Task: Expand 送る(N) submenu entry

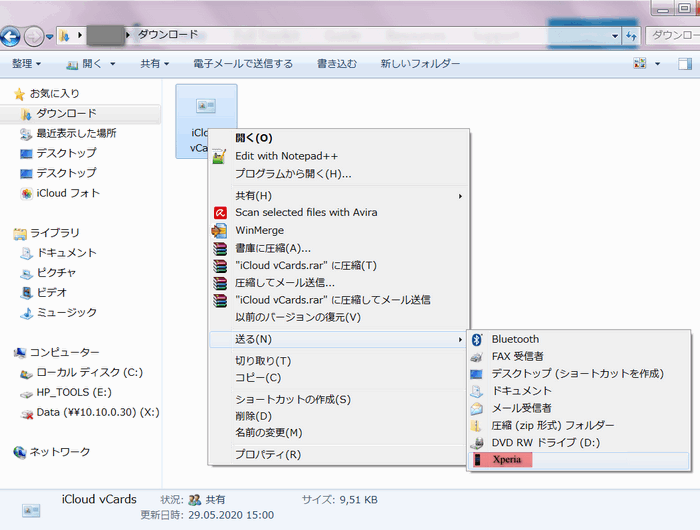Action: (x=338, y=339)
